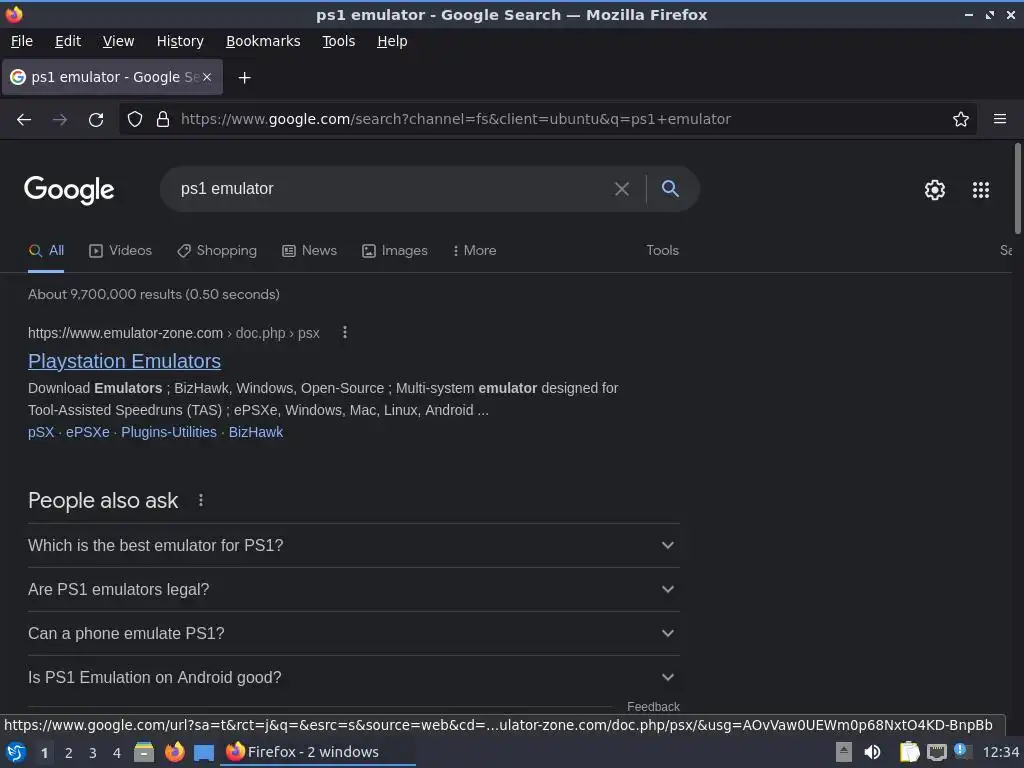
Task: Open the Firefox hamburger application menu
Action: (x=1000, y=119)
